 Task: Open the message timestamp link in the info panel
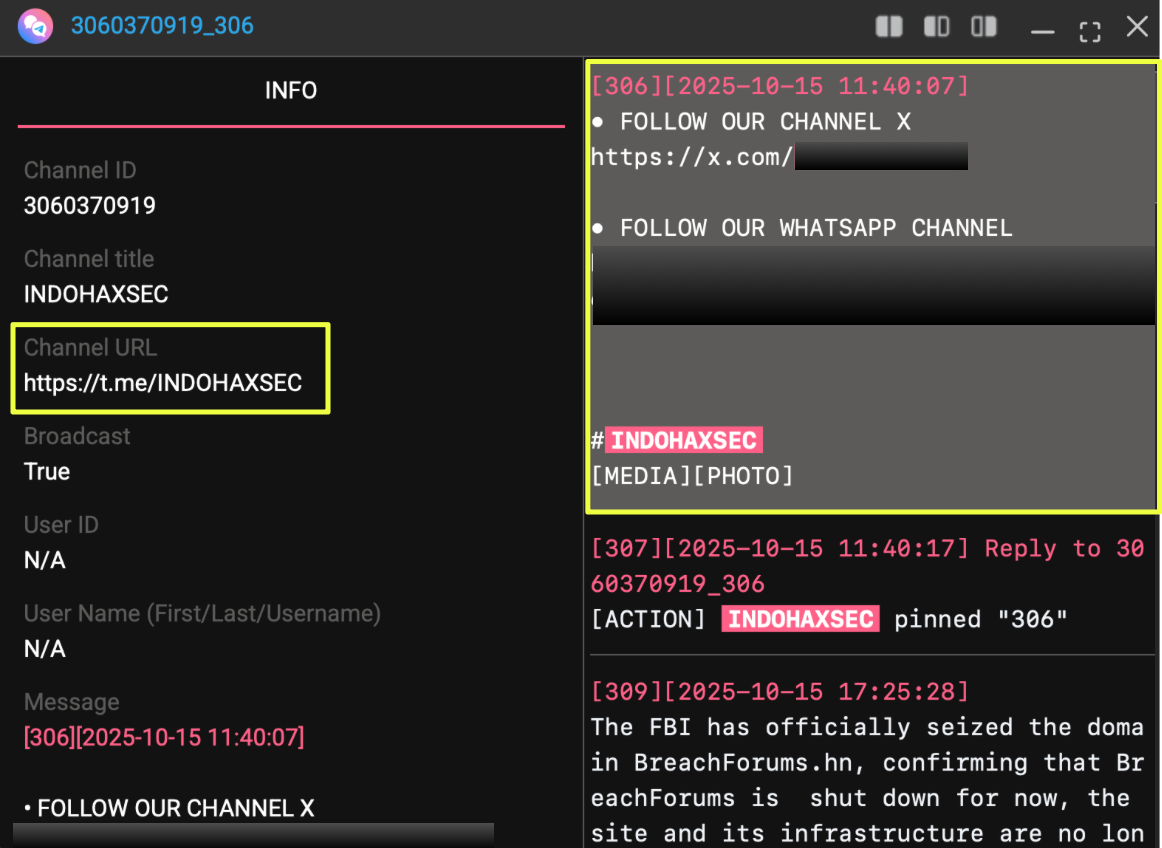[164, 738]
